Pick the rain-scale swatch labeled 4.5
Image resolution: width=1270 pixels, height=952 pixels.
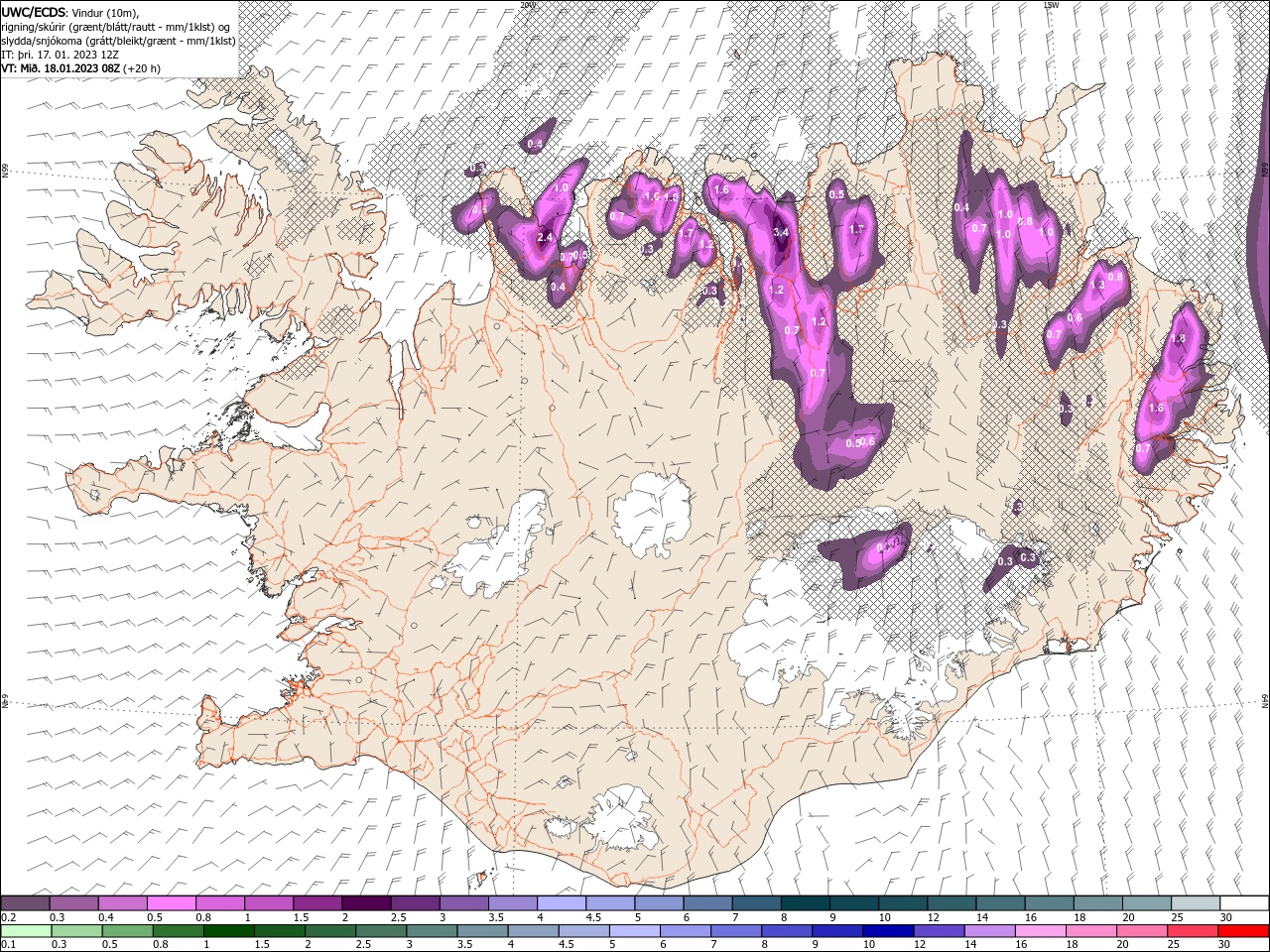(x=583, y=931)
